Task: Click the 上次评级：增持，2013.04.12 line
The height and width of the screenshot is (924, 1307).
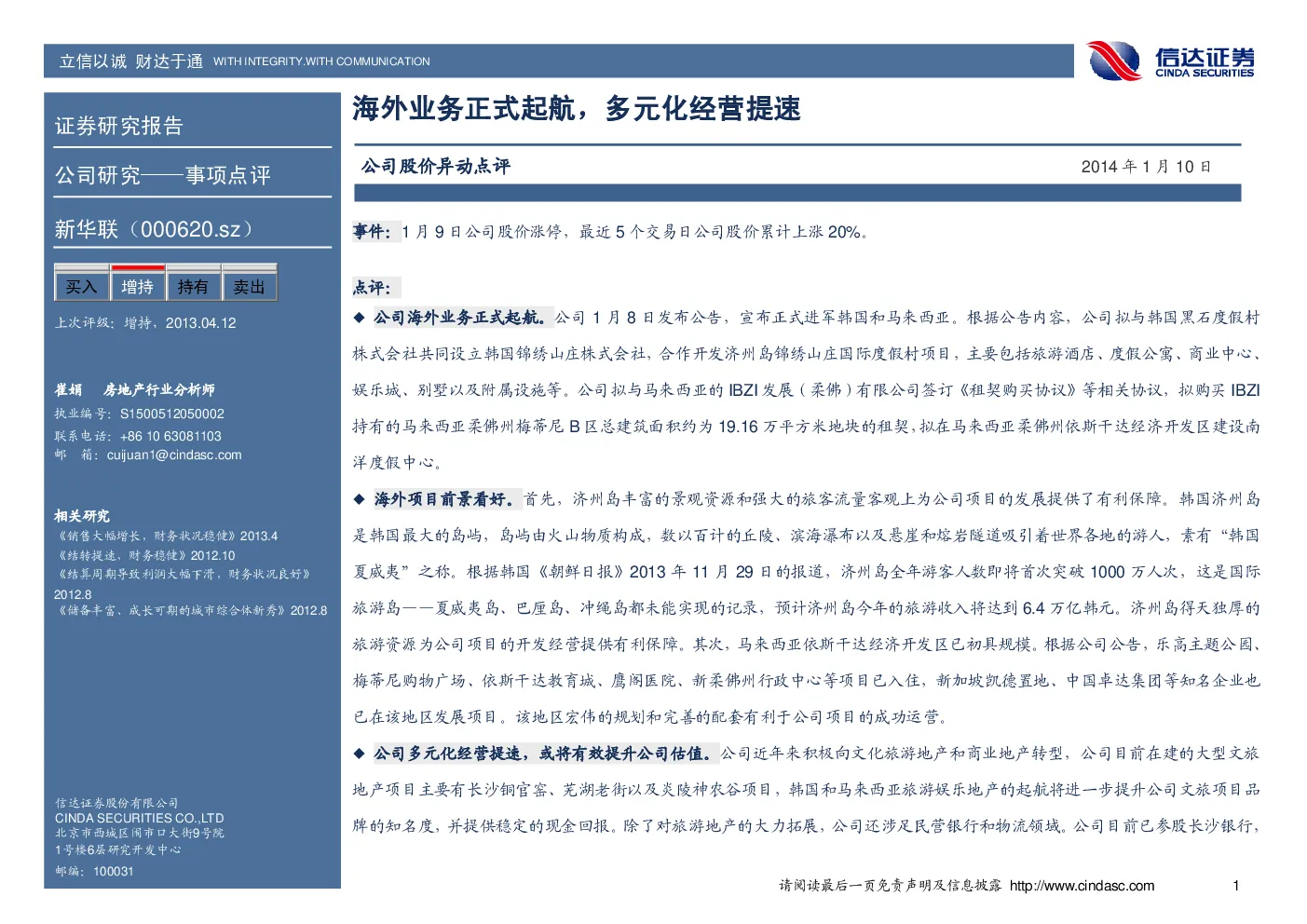Action: coord(145,323)
